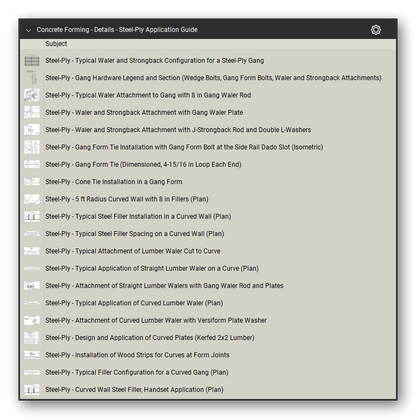416x419 pixels.
Task: Open Typical Steel Filler Installation in Curved Wall
Action: (x=138, y=217)
